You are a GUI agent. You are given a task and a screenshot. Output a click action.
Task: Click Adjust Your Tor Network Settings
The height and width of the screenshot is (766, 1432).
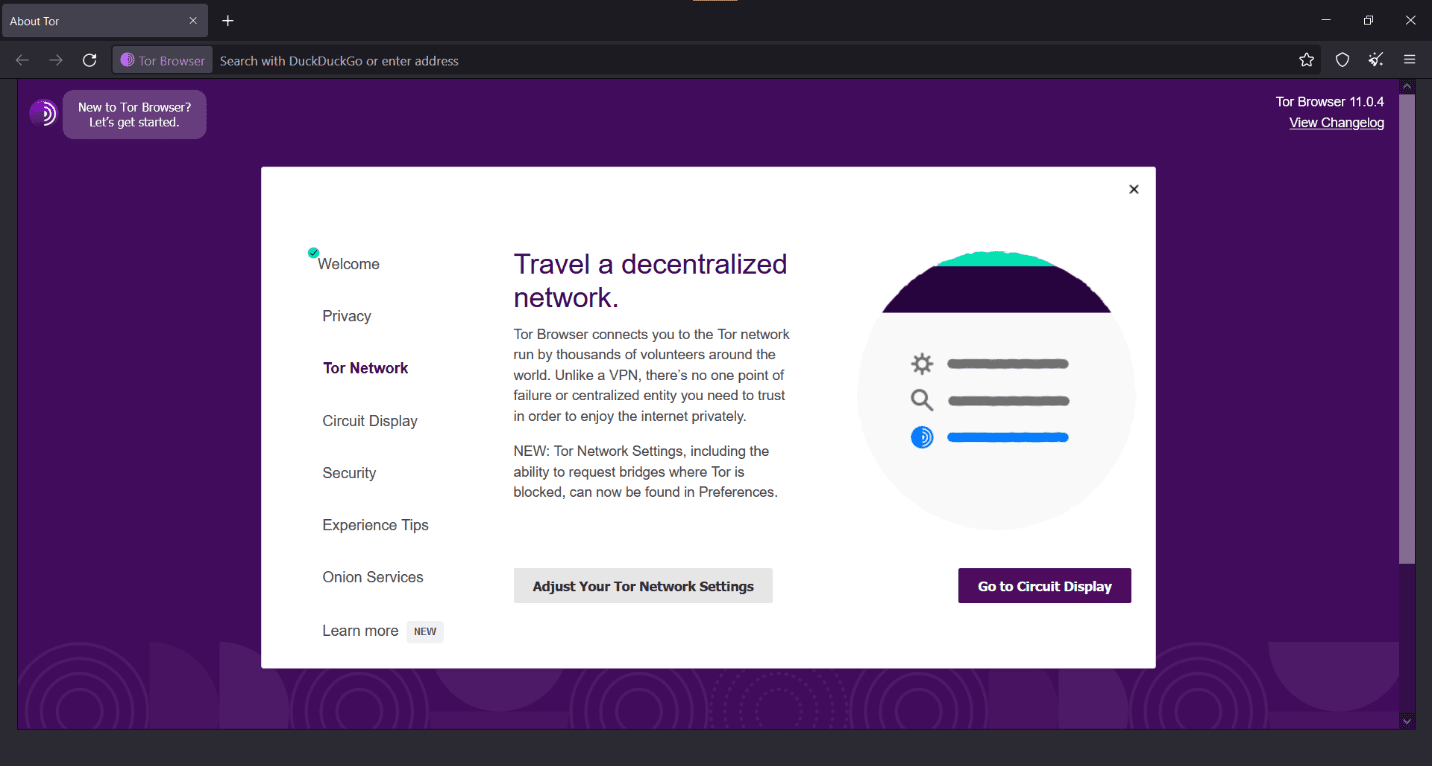click(643, 586)
